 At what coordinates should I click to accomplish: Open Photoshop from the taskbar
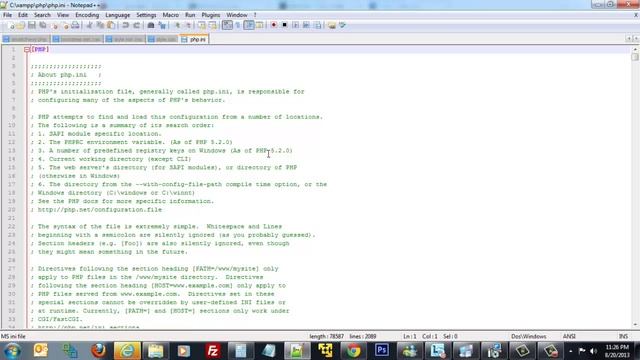[382, 351]
